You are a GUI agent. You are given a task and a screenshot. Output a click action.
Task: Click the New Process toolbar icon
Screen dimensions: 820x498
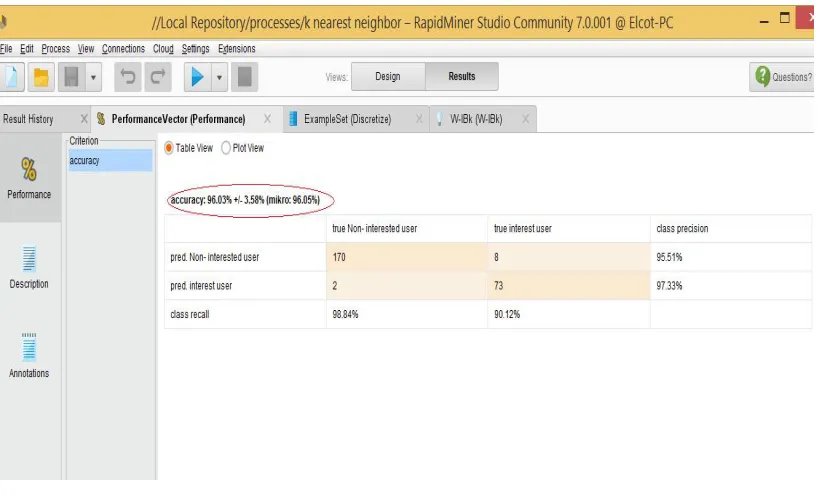click(12, 77)
